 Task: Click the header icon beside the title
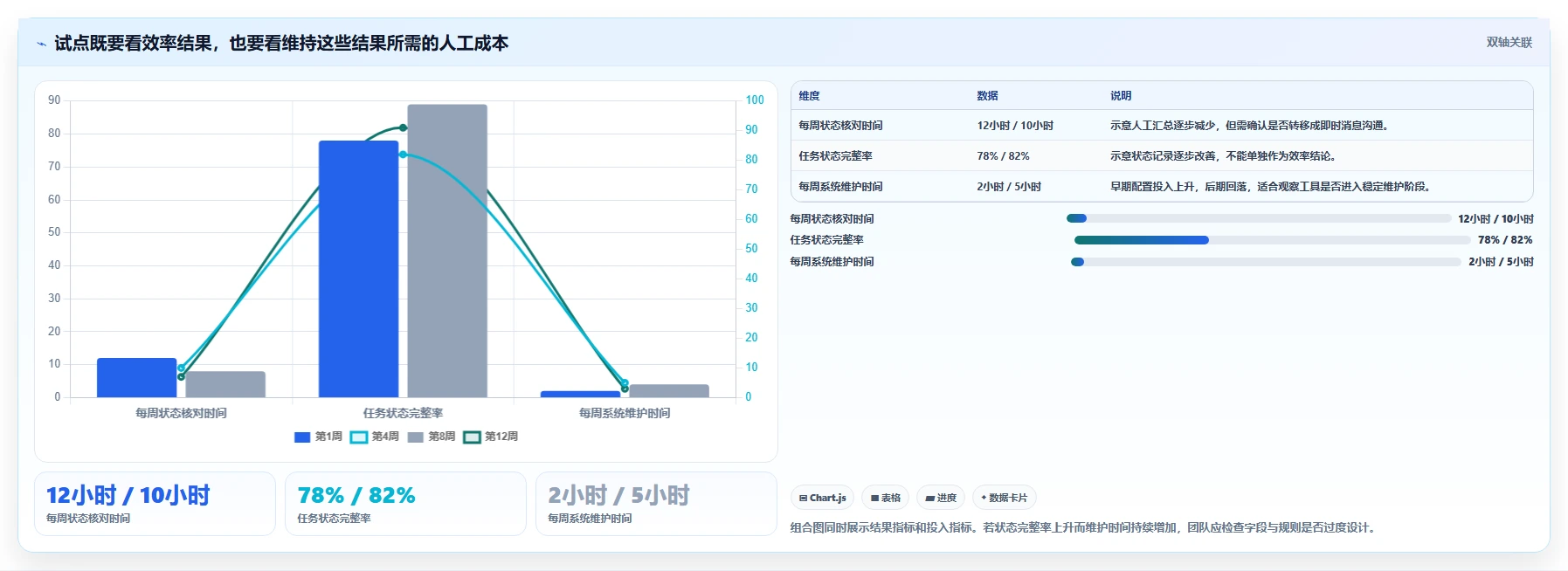[x=41, y=44]
